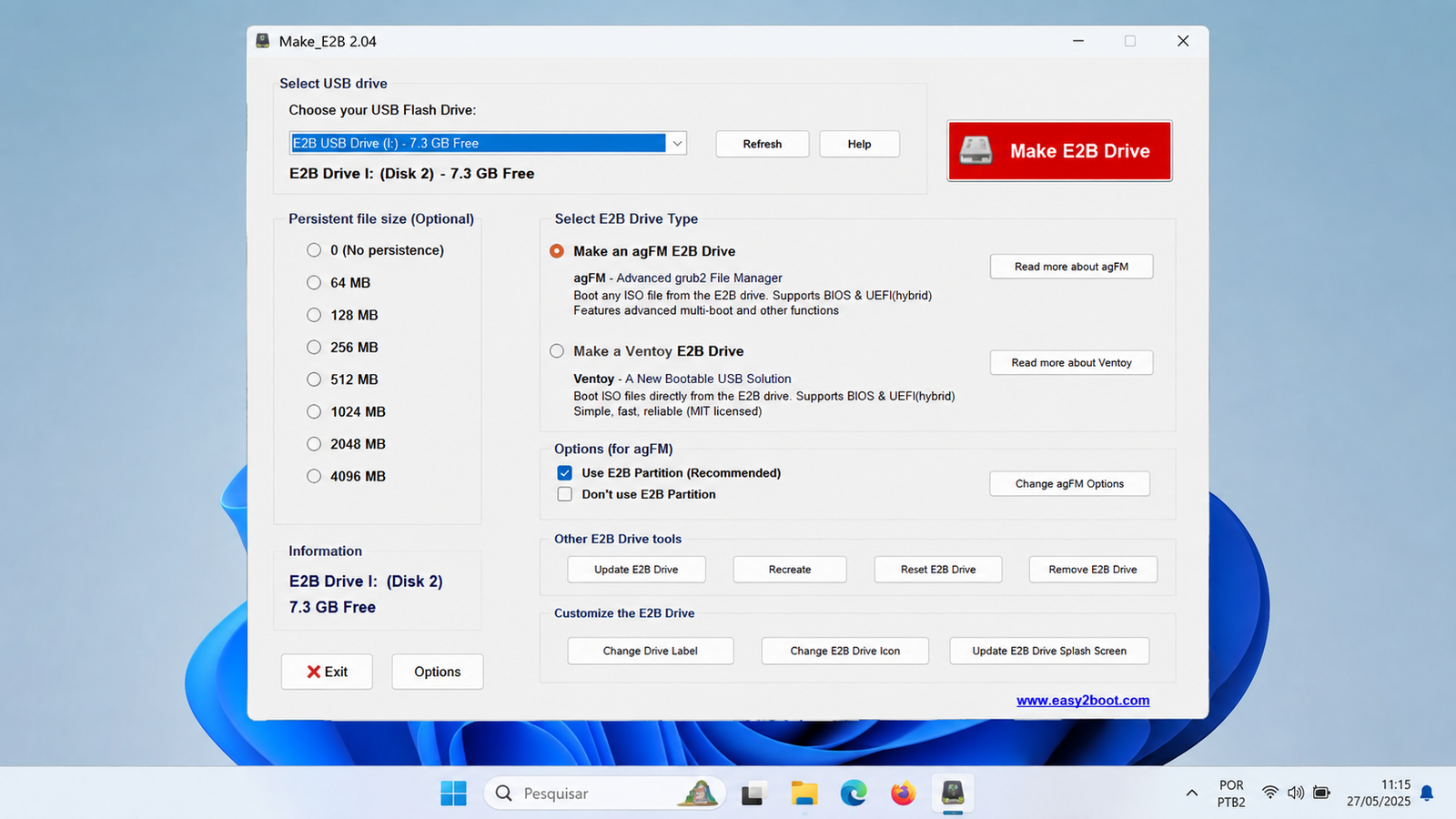
Task: Open the www.easy2boot.com link
Action: click(1083, 701)
